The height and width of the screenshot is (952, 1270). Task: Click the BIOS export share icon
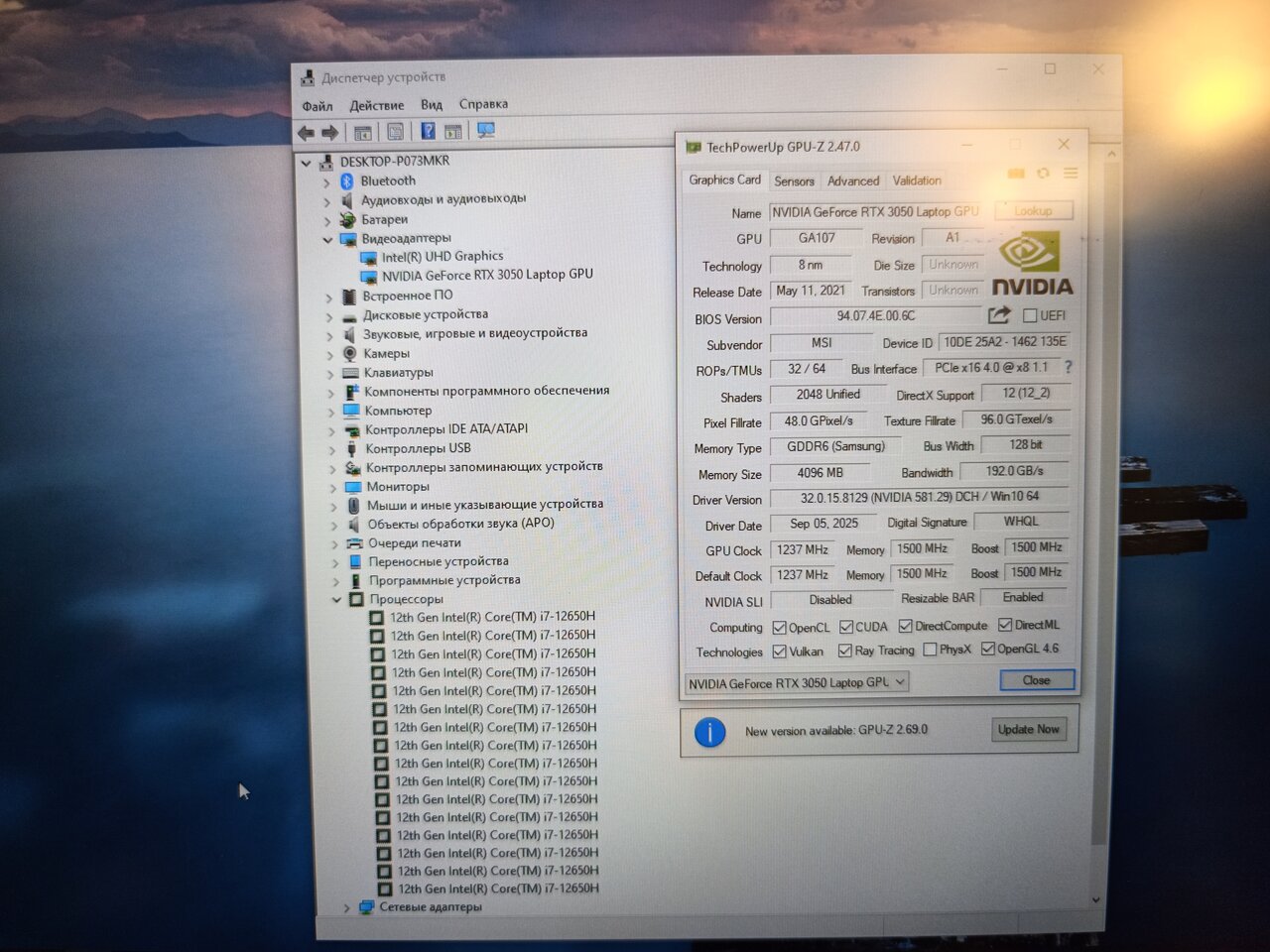(998, 315)
